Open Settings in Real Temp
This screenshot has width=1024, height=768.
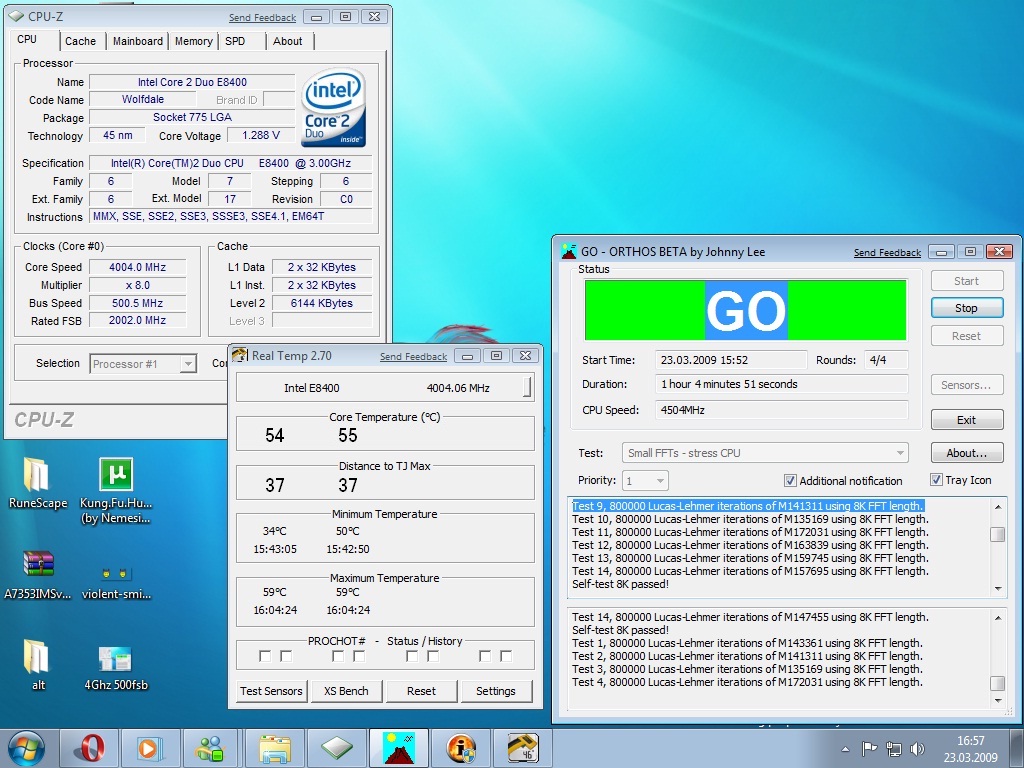[496, 691]
